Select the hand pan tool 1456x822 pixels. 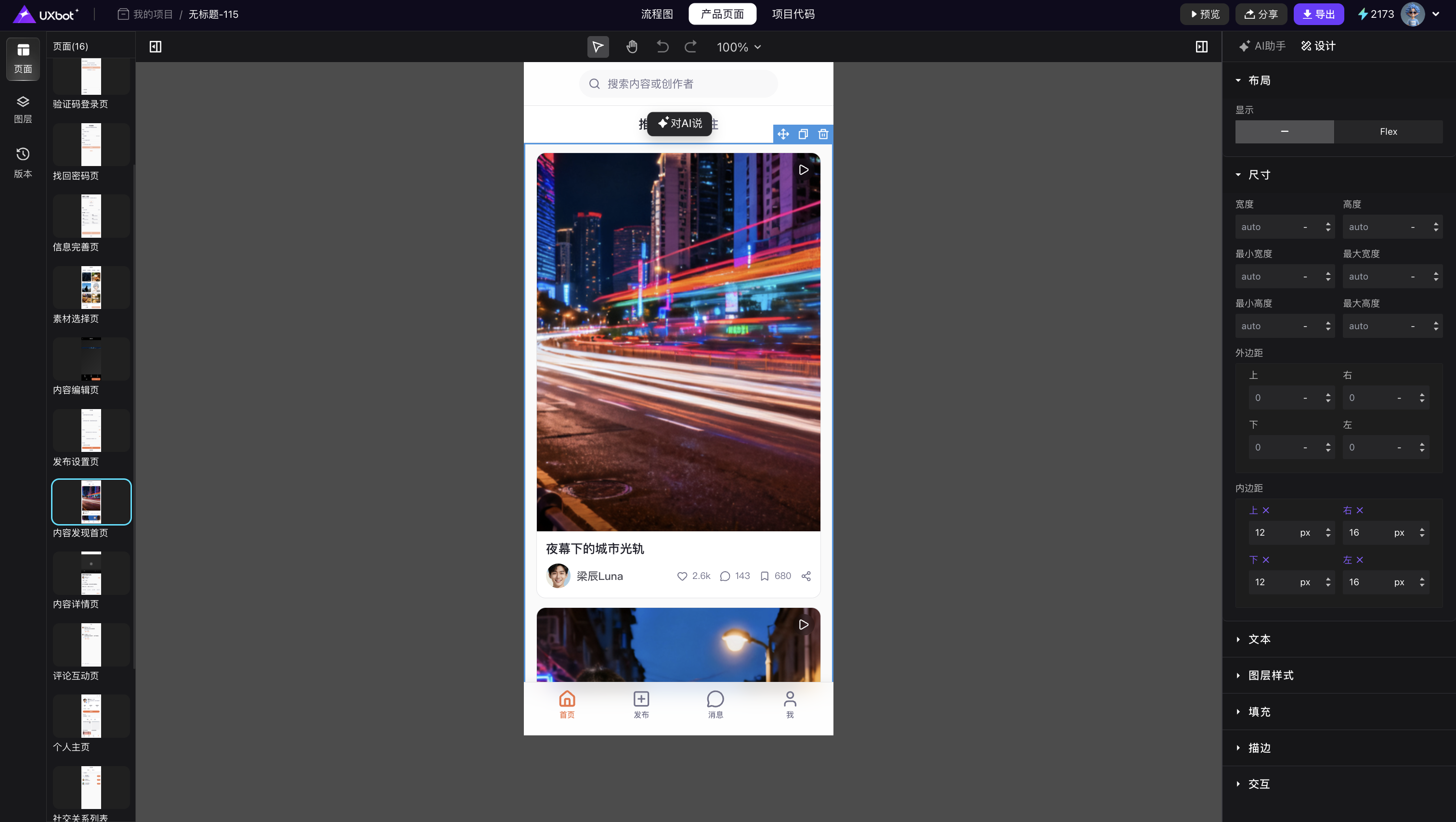point(632,47)
